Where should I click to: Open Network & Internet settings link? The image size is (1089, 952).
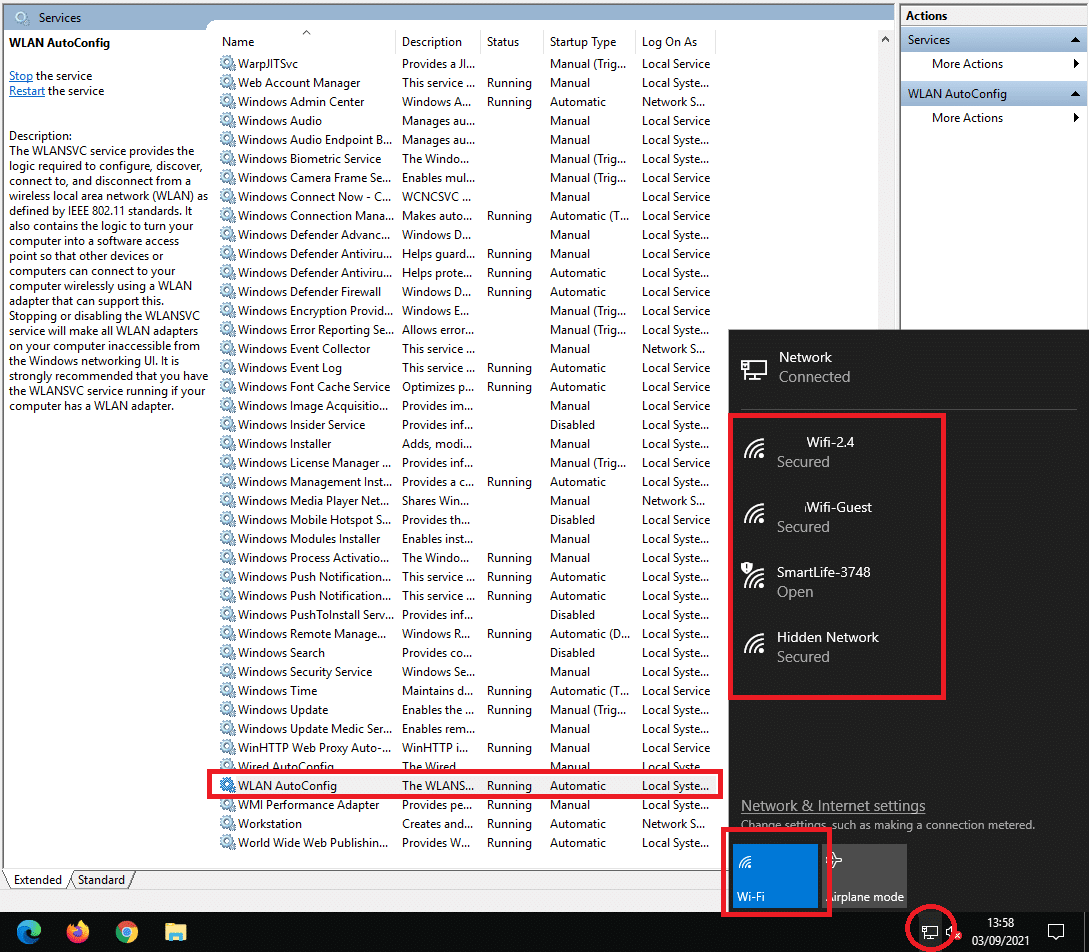click(833, 805)
